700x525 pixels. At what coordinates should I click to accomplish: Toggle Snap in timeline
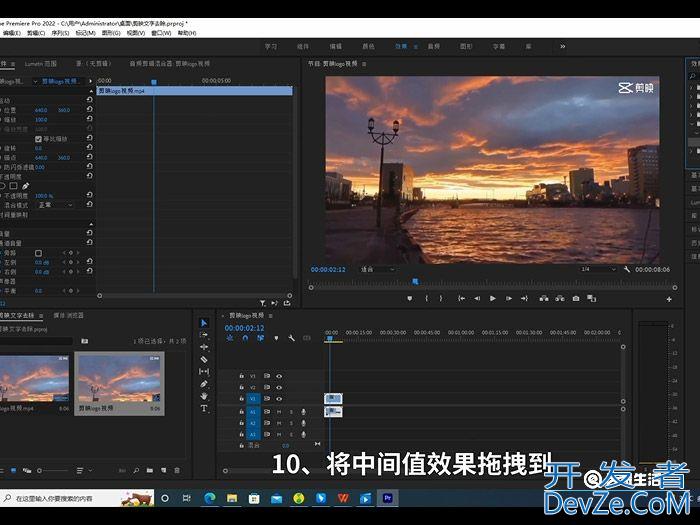click(x=245, y=338)
